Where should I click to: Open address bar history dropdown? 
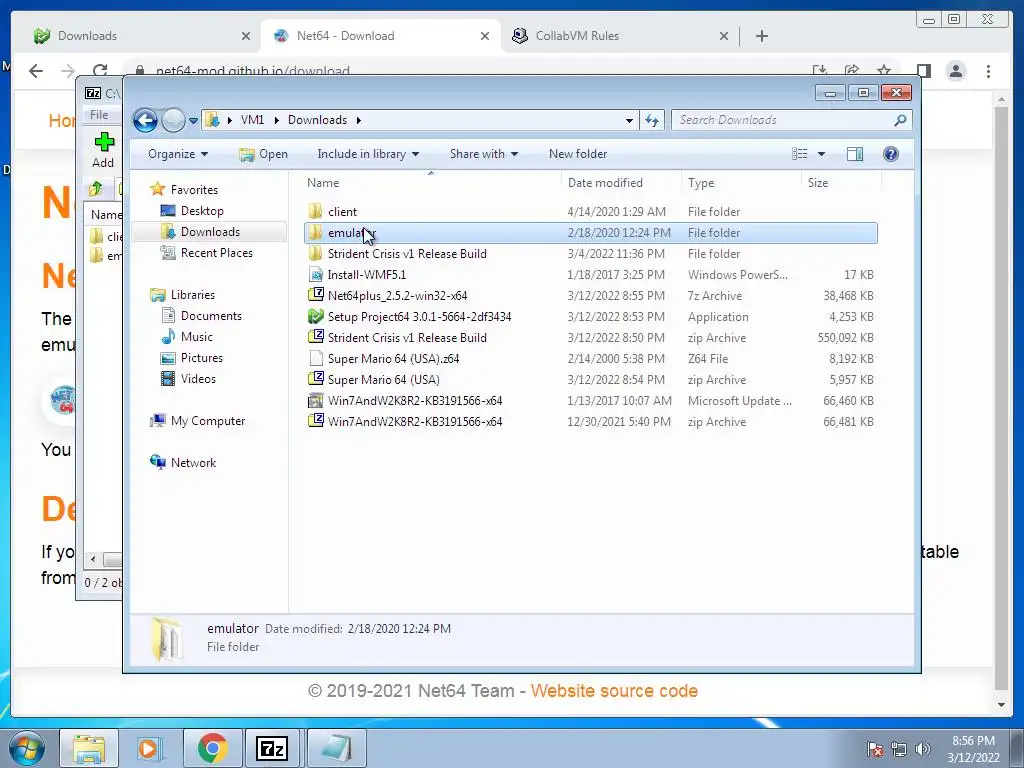click(629, 121)
